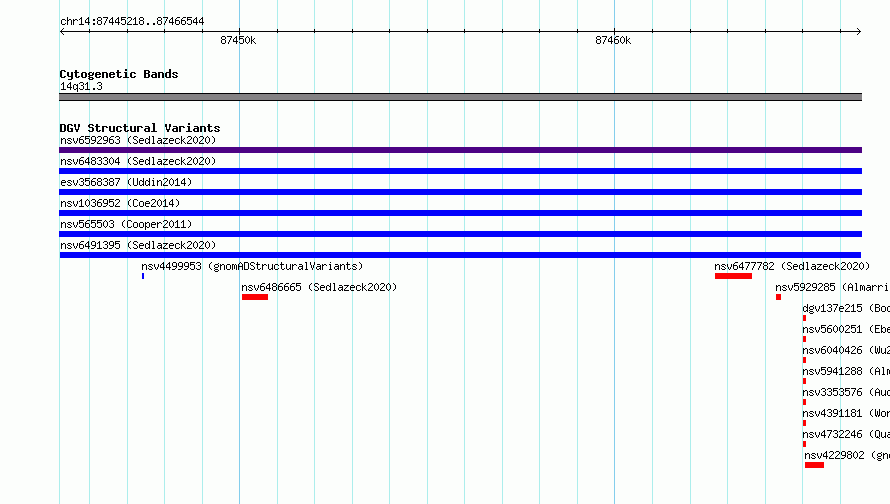Viewport: 890px width, 504px height.
Task: Open the nsv3353576 variant label
Action: click(x=846, y=392)
